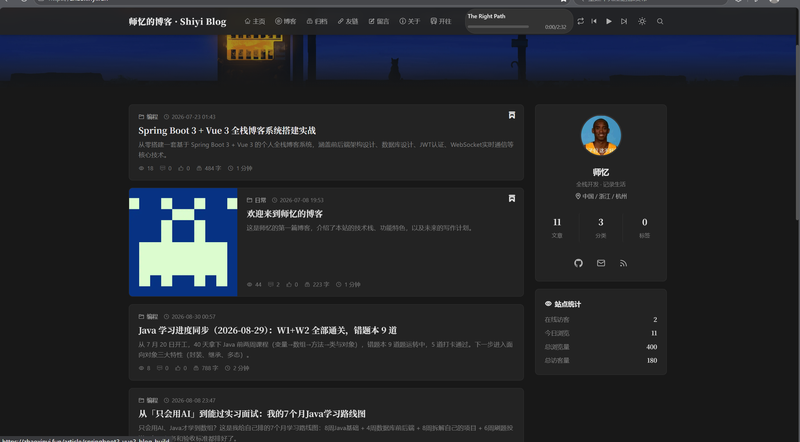Open the 归档 archive menu item
Screen dimensions: 800x442
click(x=317, y=21)
